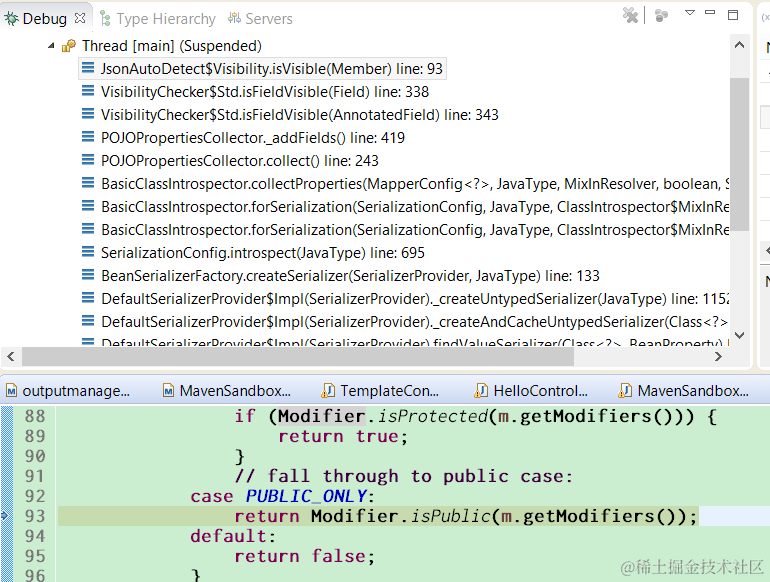This screenshot has height=582, width=770.
Task: Select POJOPropertiesCollector._addFields() line 419
Action: (252, 138)
